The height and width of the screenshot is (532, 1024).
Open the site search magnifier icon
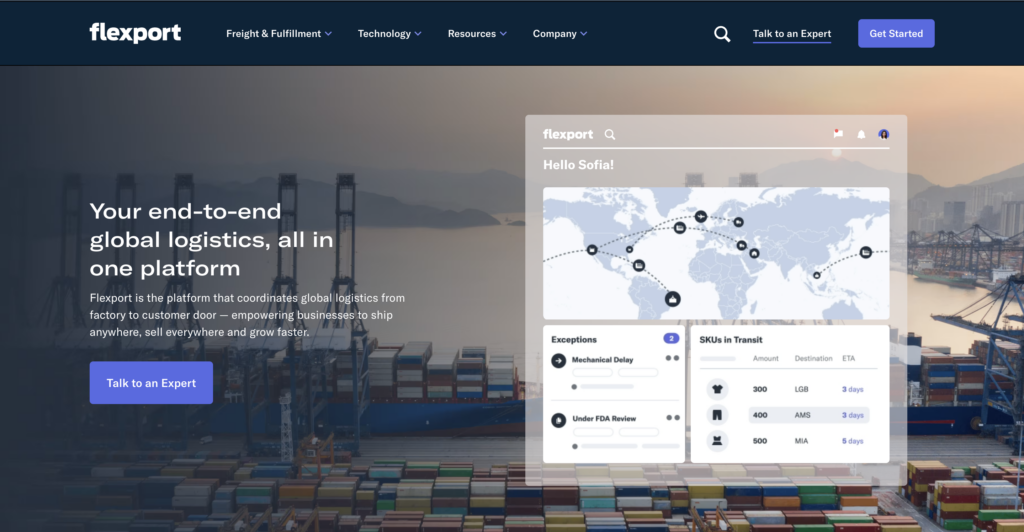(722, 34)
